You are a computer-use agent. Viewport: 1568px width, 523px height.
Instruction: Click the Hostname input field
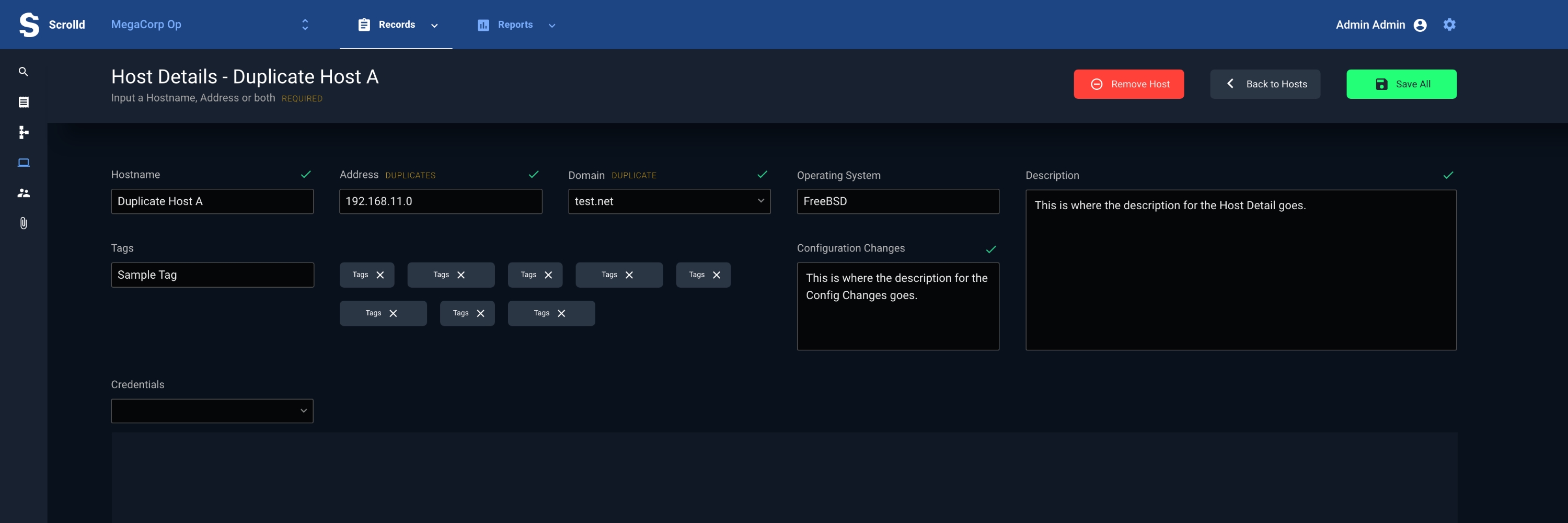212,201
